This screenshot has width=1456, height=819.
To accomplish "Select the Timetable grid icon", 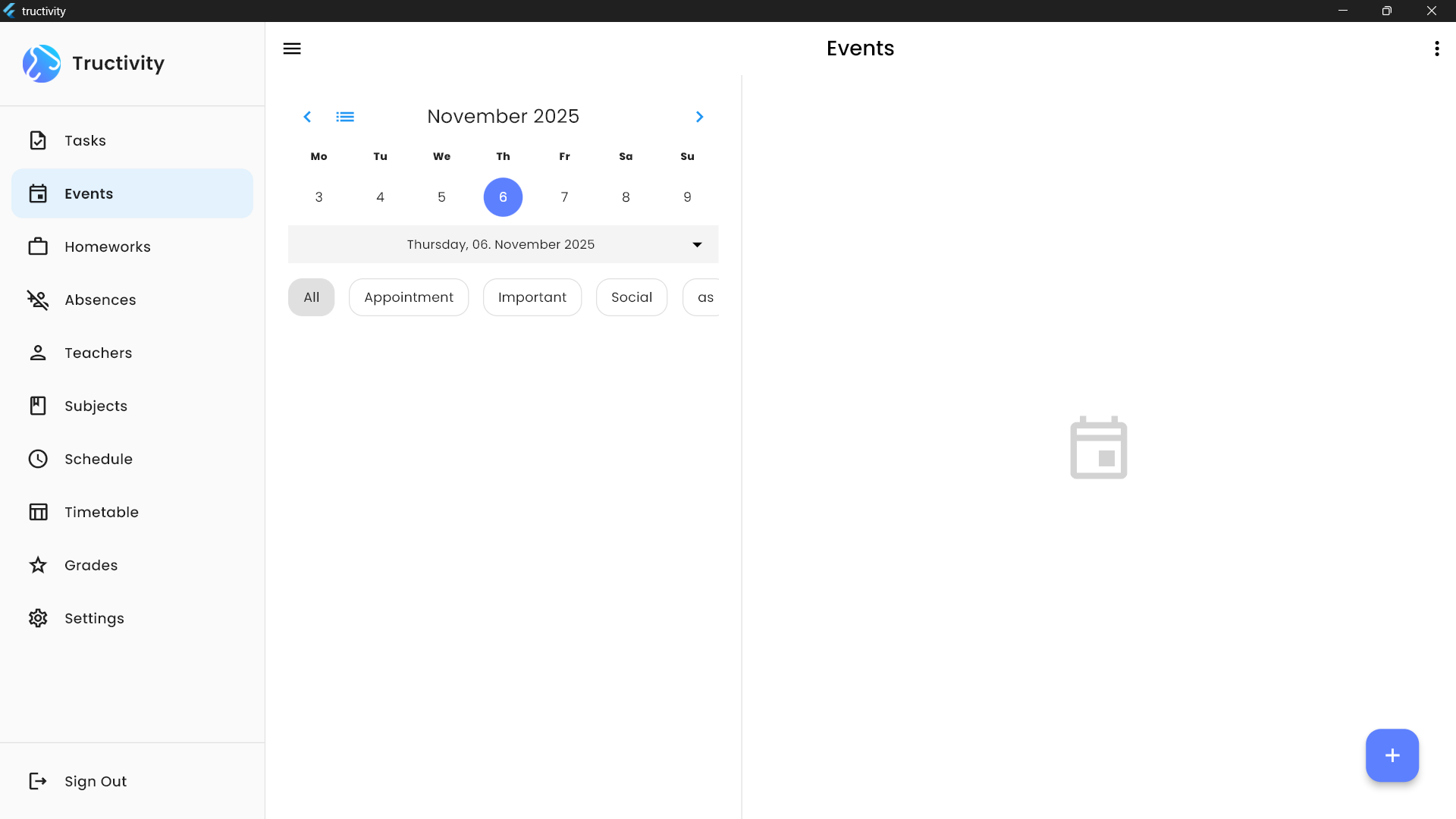I will pyautogui.click(x=38, y=512).
